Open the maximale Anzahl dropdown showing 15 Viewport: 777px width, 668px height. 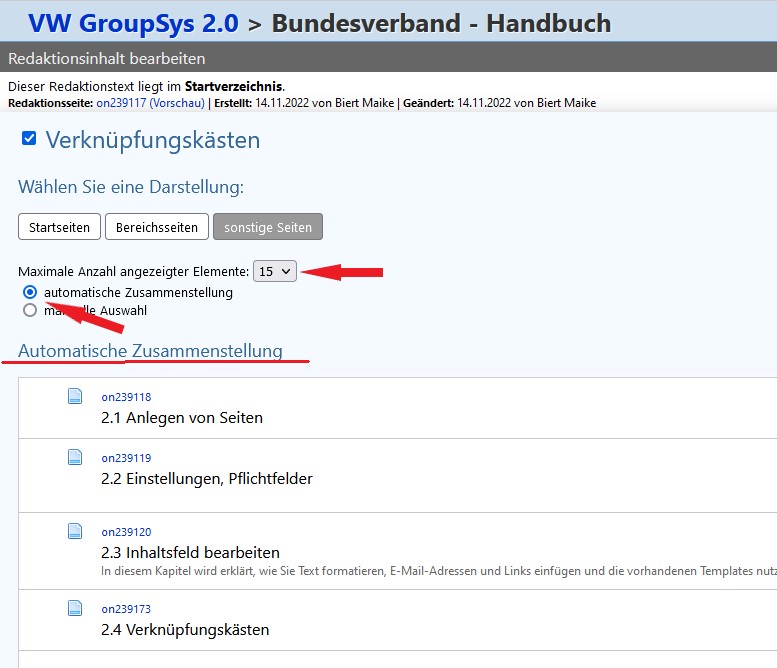[275, 271]
